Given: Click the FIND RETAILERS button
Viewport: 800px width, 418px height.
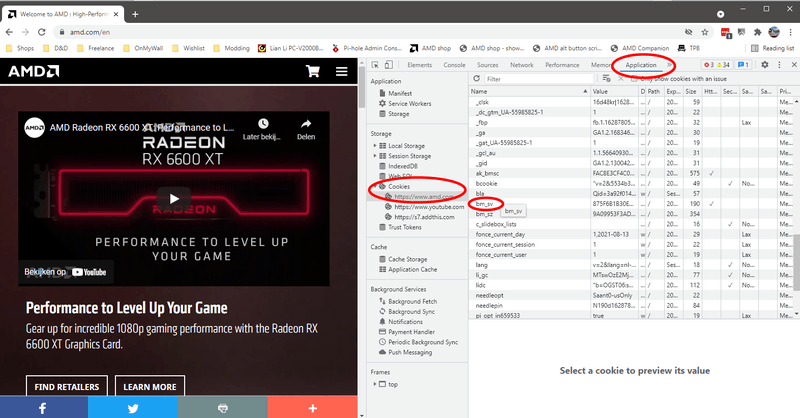Looking at the screenshot, I should (x=67, y=387).
